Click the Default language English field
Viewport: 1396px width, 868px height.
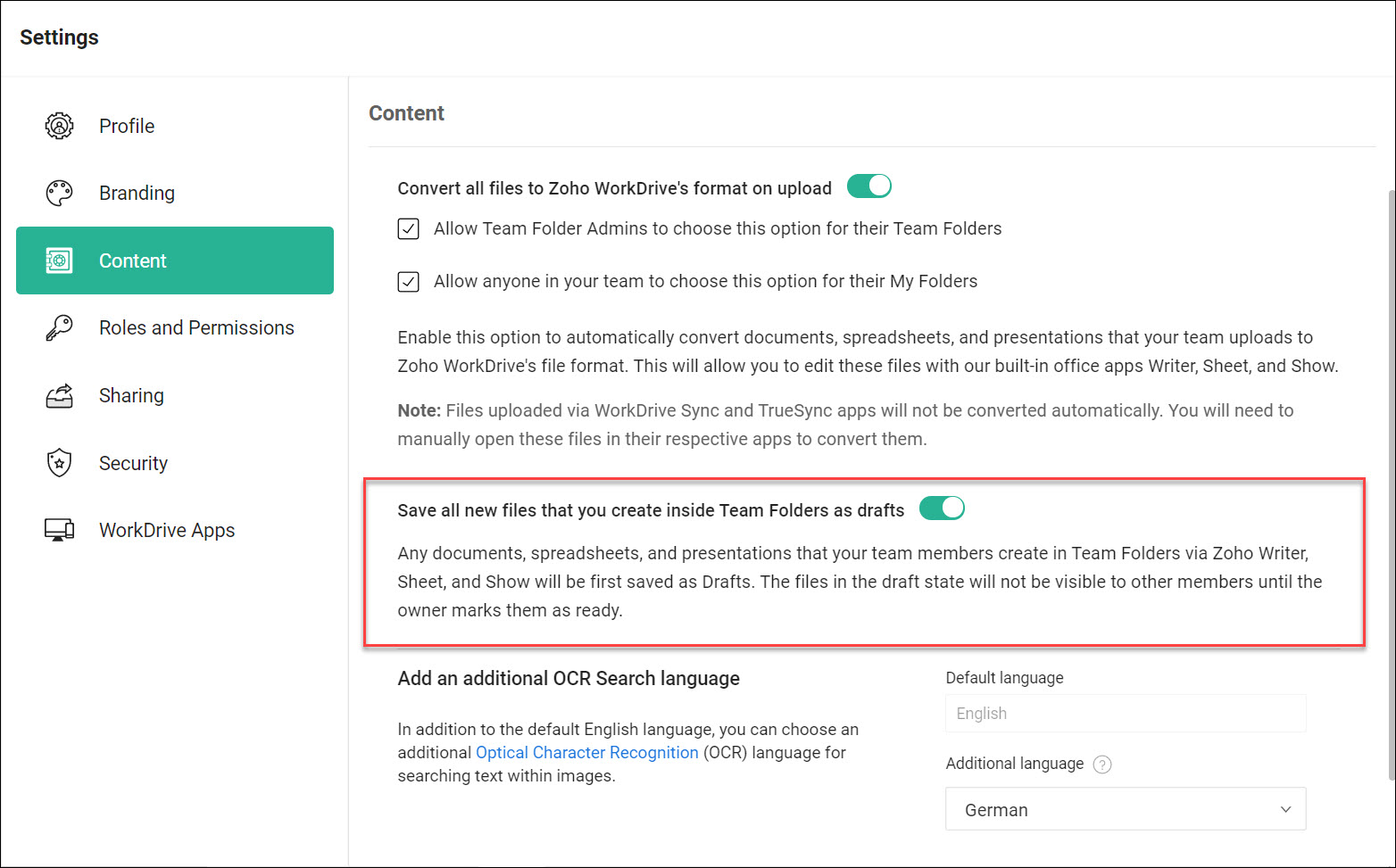pyautogui.click(x=1125, y=714)
